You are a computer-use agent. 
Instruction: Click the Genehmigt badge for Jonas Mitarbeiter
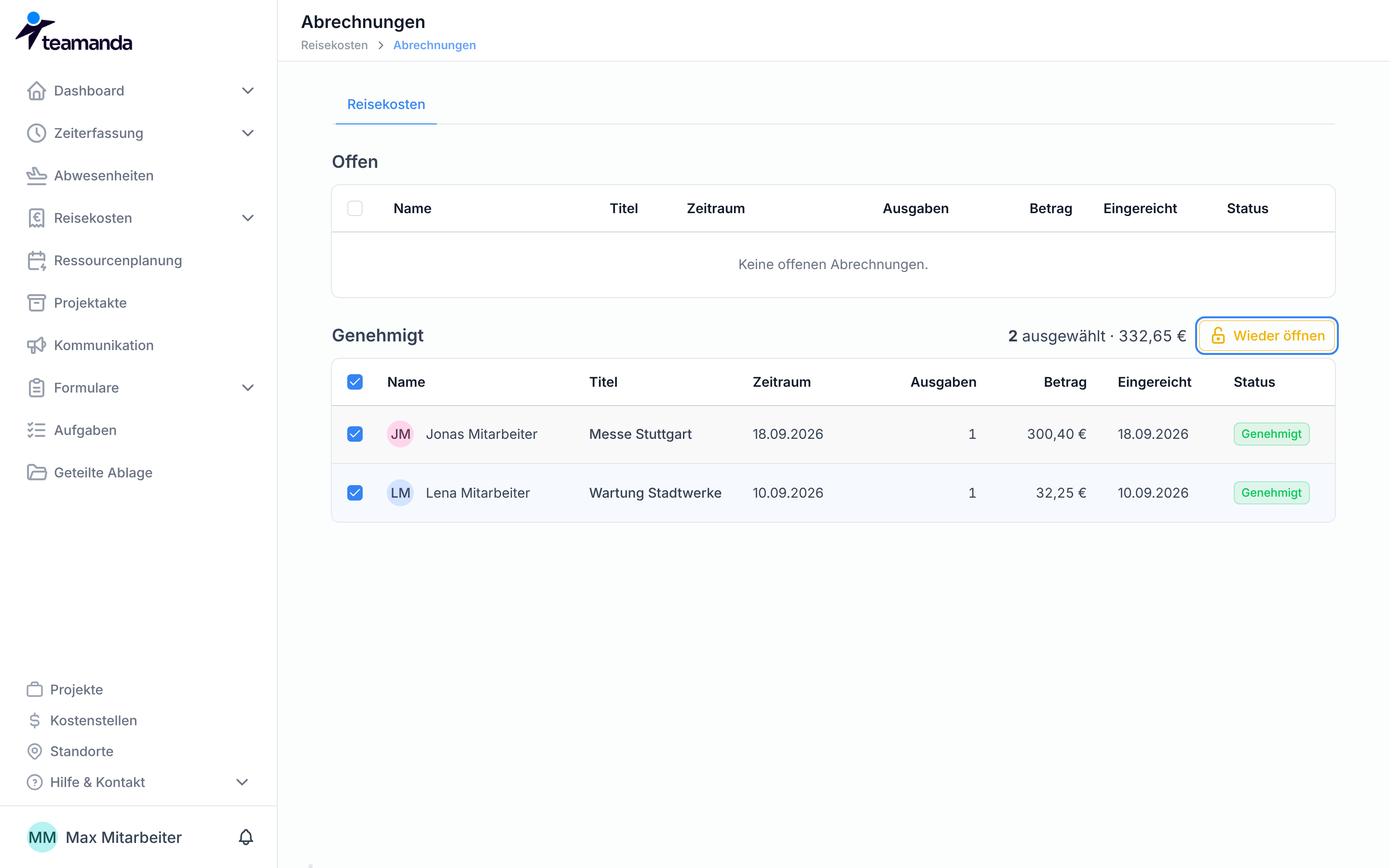(x=1271, y=434)
